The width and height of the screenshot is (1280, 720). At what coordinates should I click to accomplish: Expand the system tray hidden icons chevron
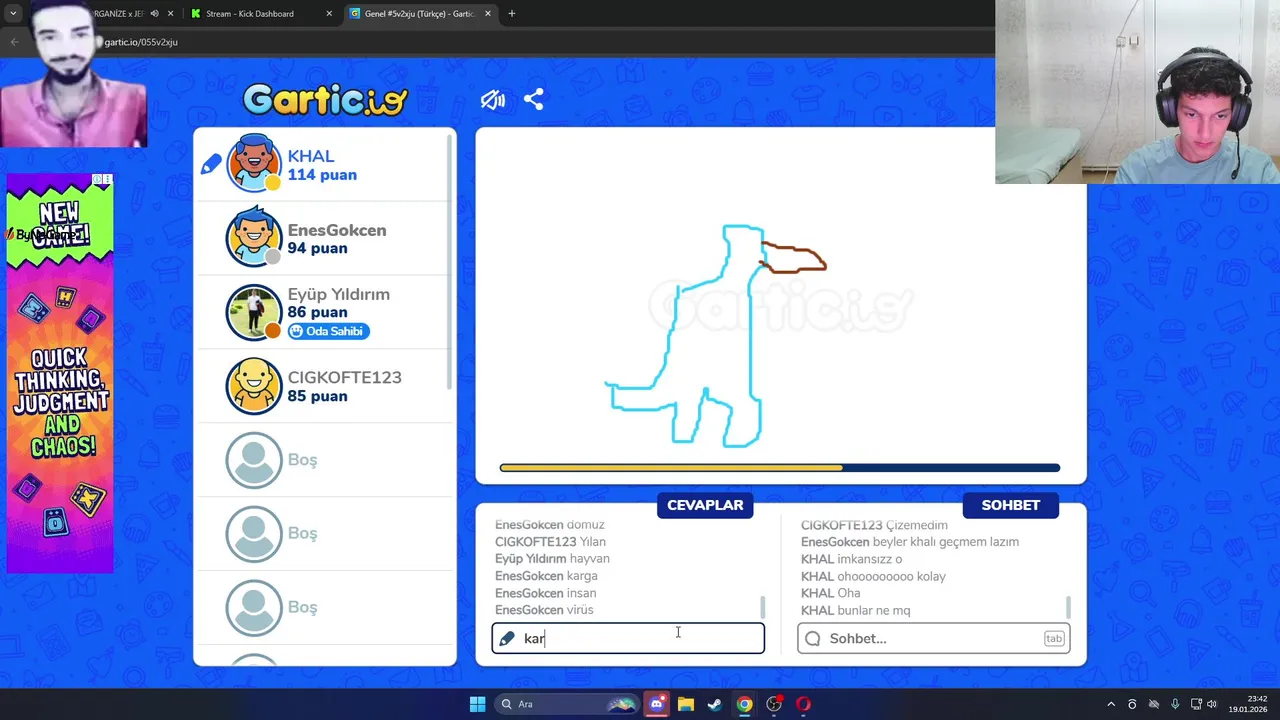tap(1110, 704)
